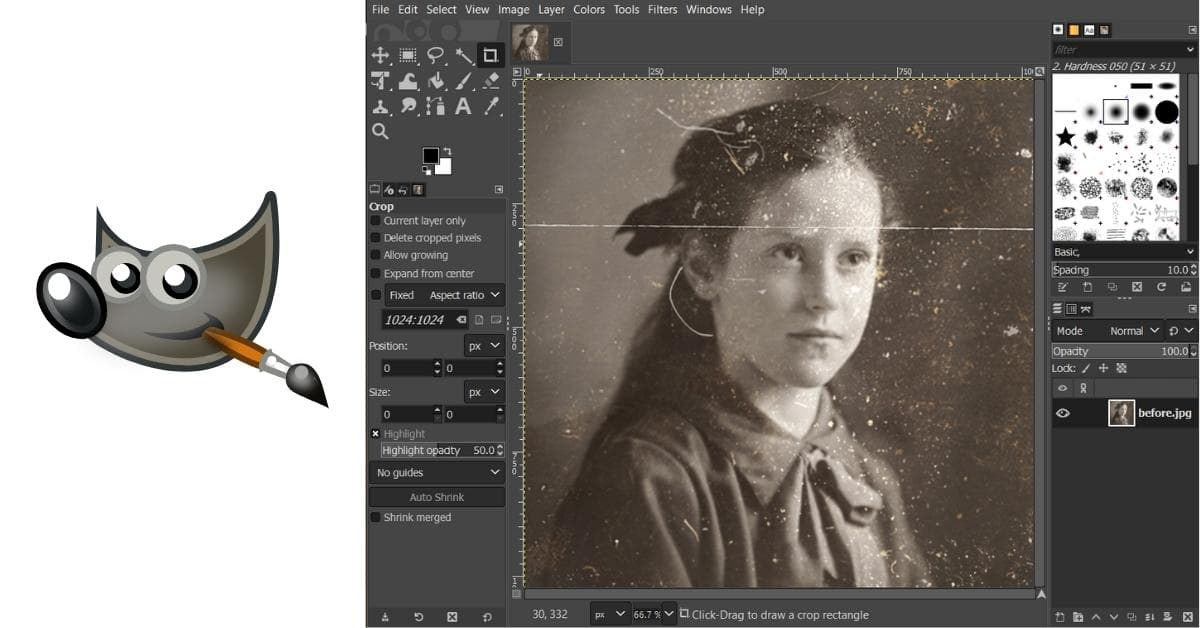Select the Eraser tool
The height and width of the screenshot is (628, 1200).
point(491,81)
